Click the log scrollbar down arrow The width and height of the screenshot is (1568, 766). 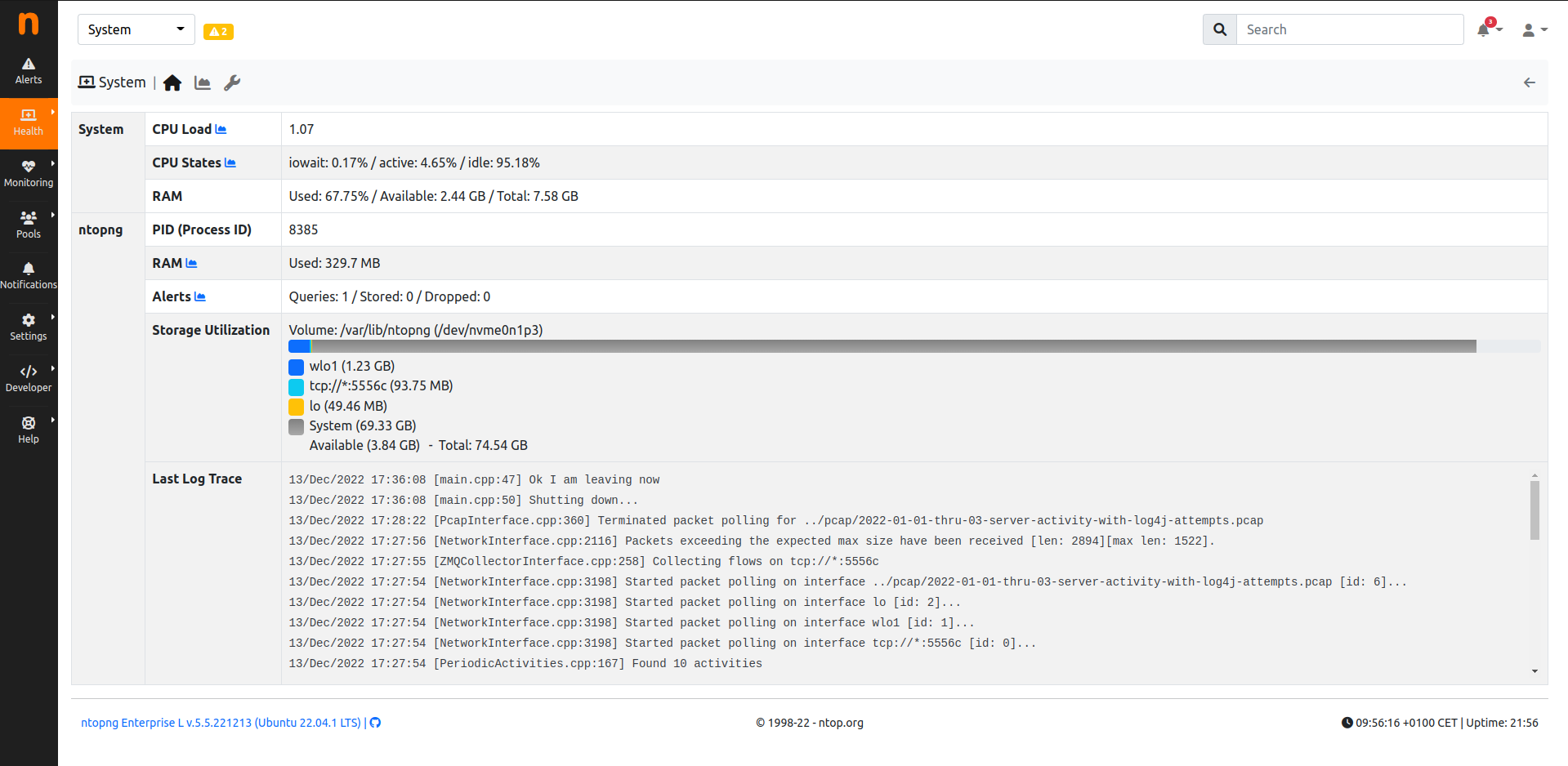tap(1534, 671)
